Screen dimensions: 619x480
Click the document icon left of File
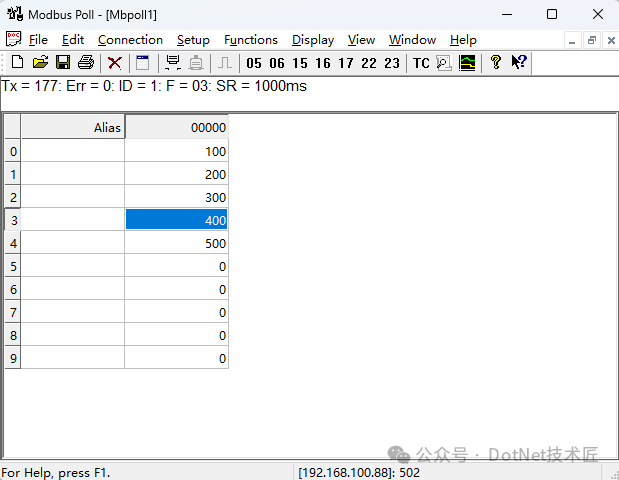click(13, 39)
